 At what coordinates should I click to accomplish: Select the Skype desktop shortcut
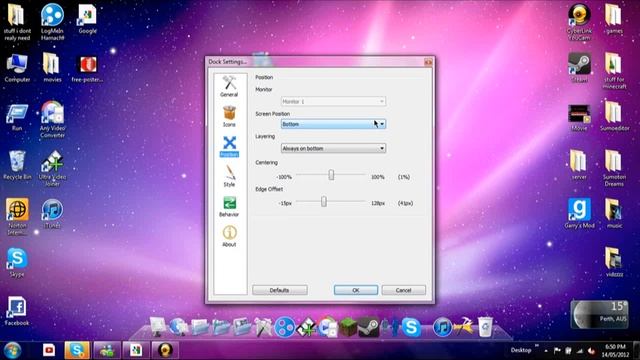pos(17,263)
